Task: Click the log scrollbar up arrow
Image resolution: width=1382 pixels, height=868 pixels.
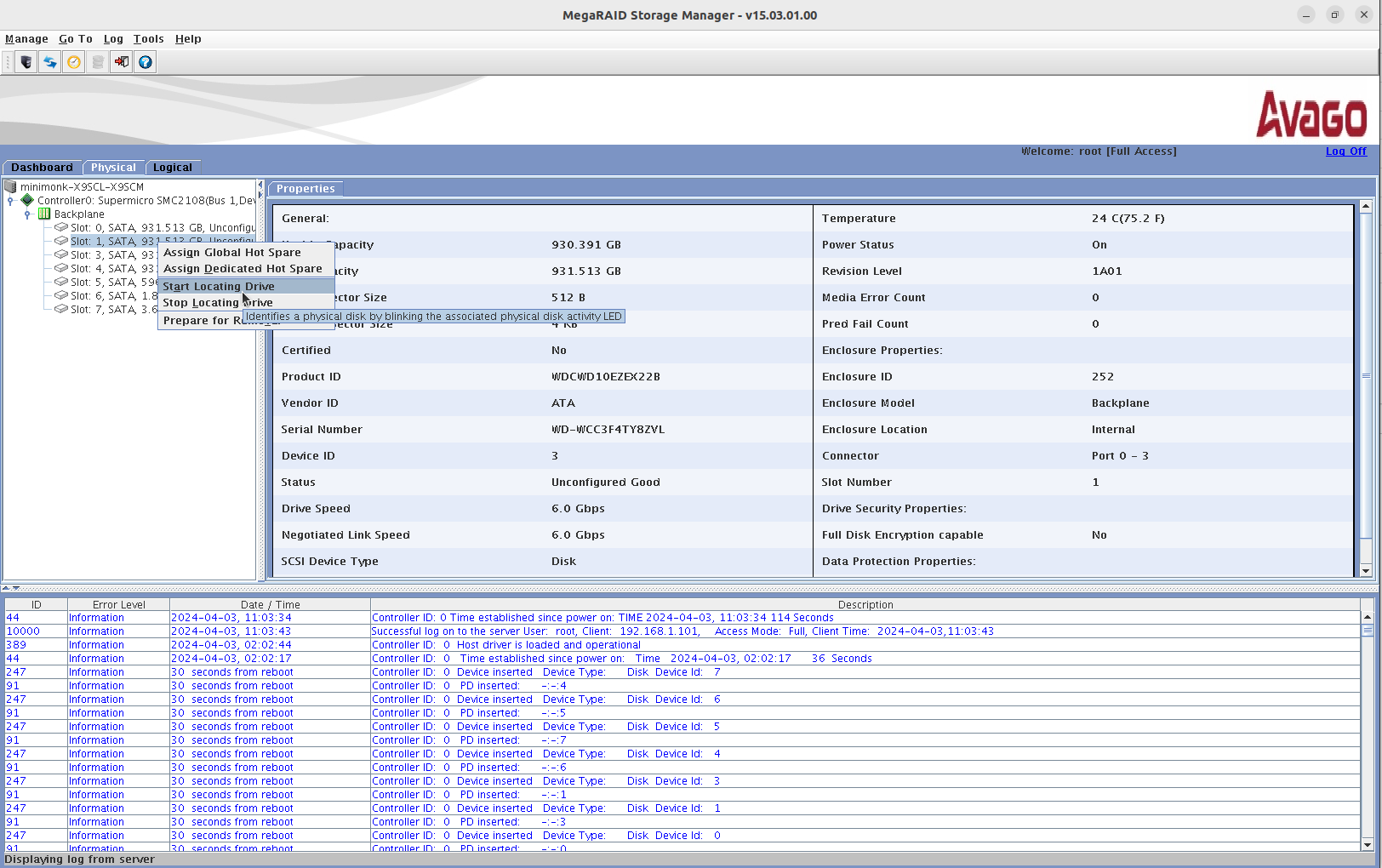Action: click(1368, 617)
